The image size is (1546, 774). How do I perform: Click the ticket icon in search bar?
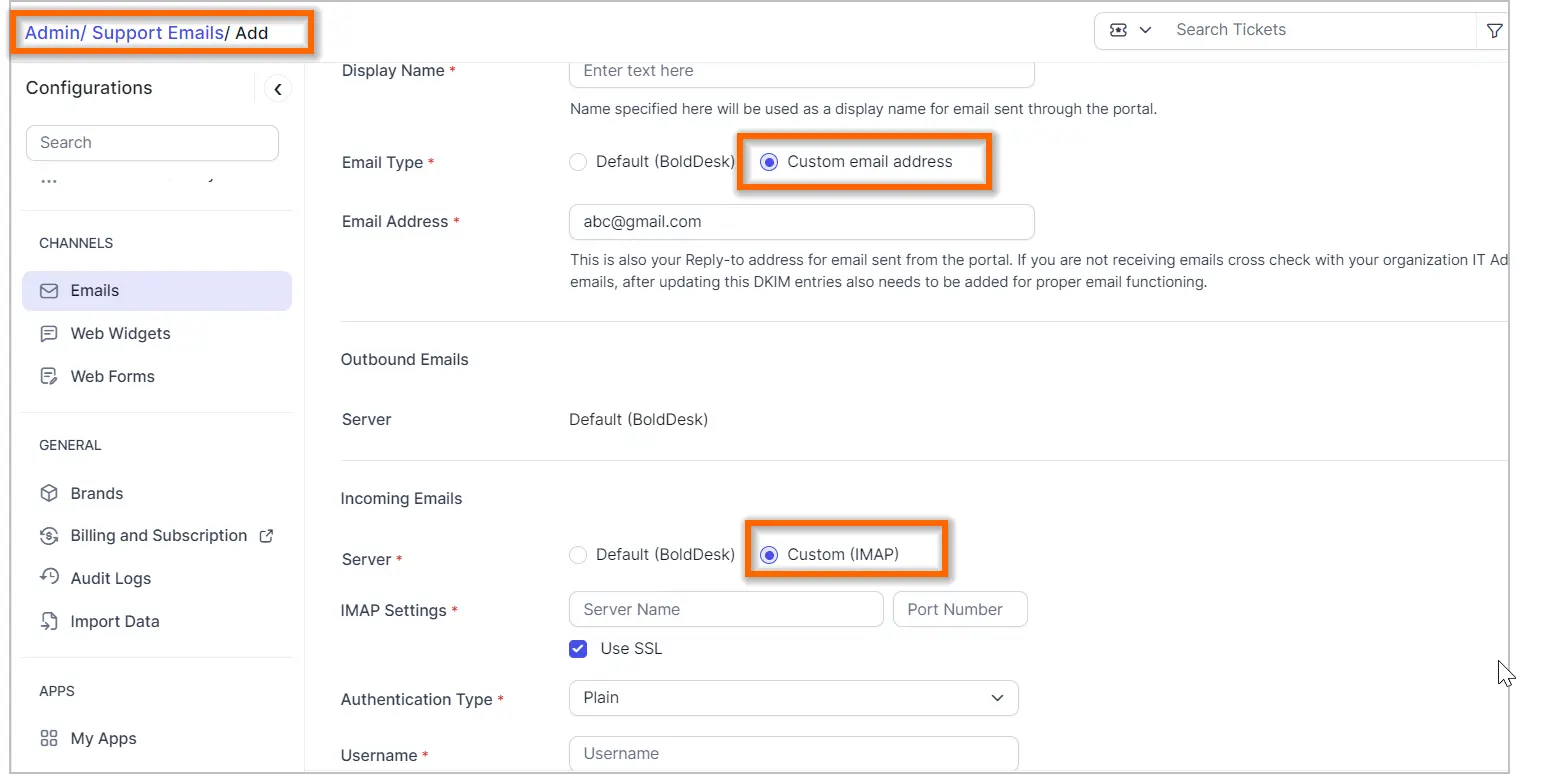click(1119, 30)
